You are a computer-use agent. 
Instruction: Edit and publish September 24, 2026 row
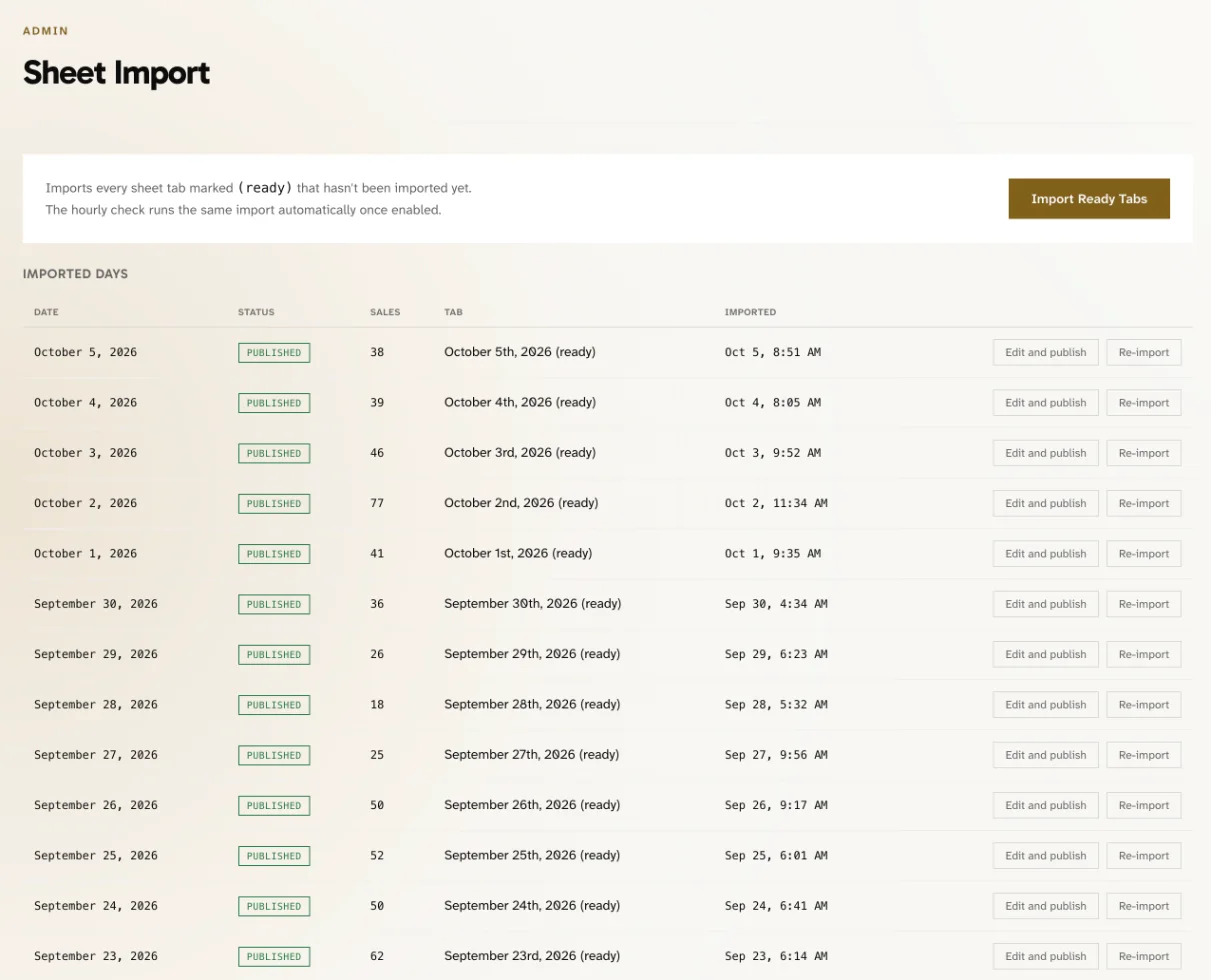(1045, 906)
